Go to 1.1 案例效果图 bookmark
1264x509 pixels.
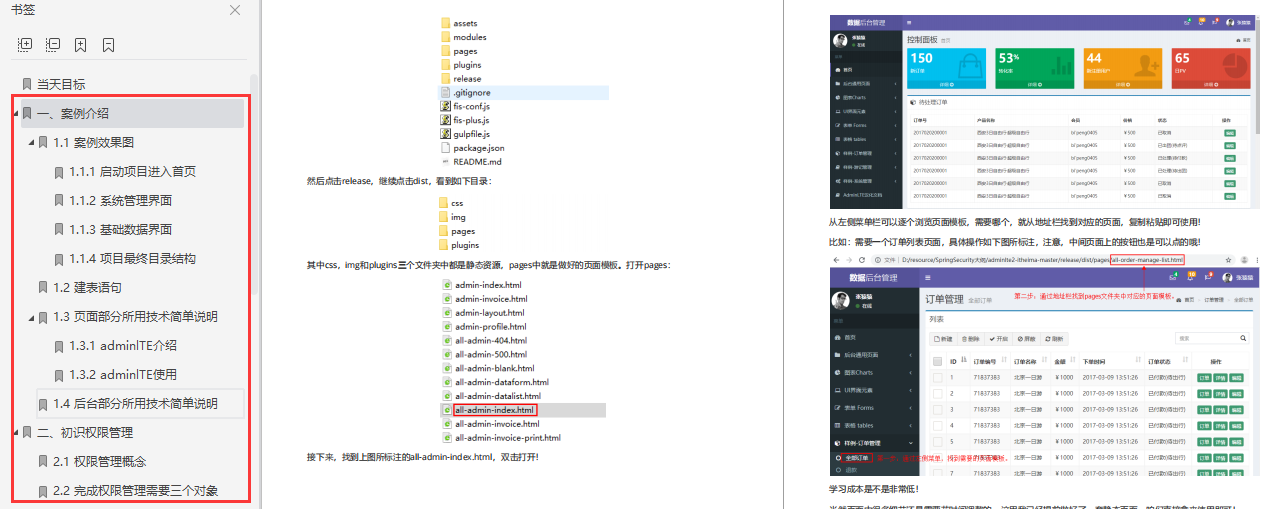(x=93, y=142)
